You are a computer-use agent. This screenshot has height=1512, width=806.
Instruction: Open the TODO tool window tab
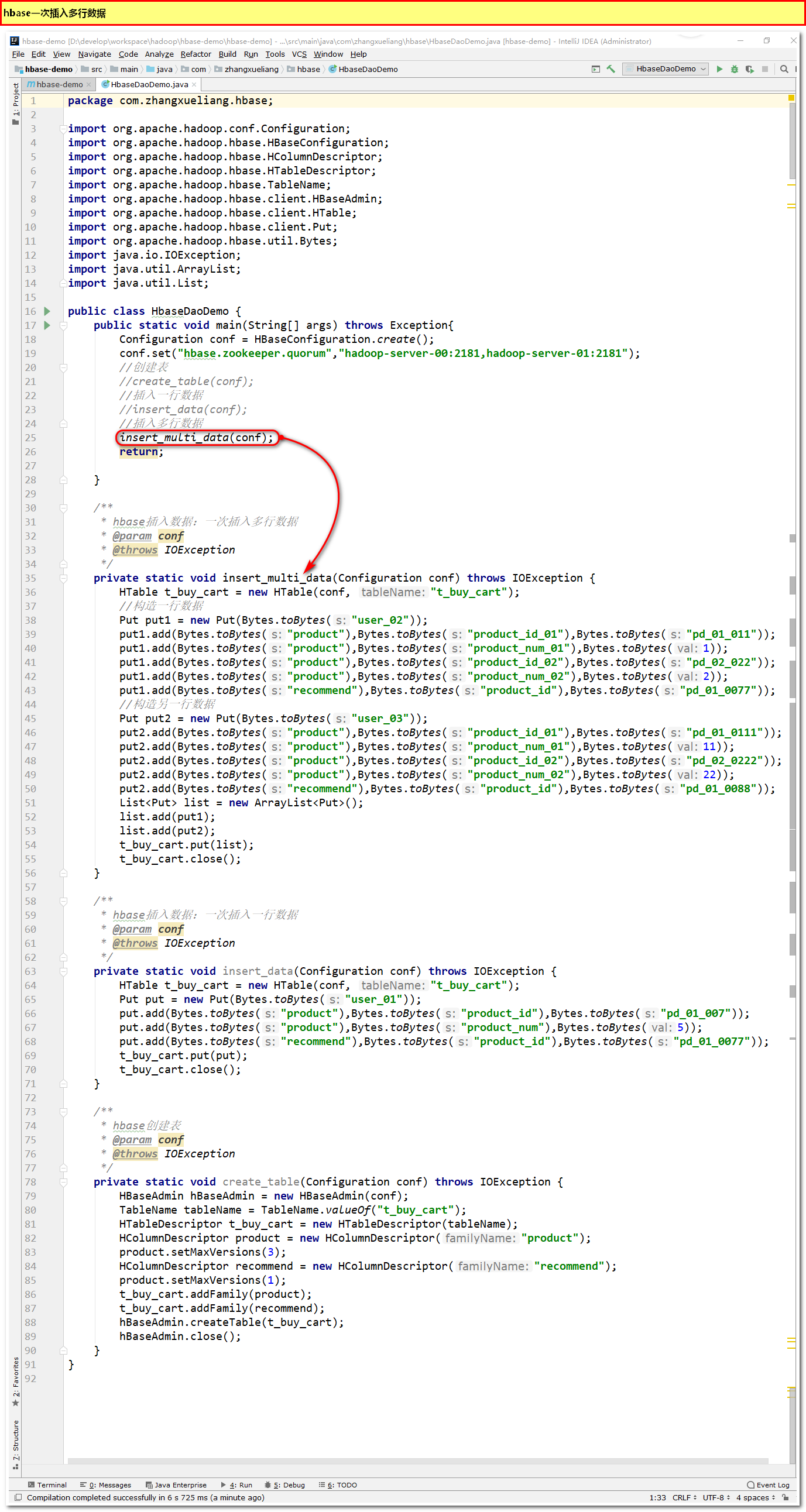point(338,1484)
